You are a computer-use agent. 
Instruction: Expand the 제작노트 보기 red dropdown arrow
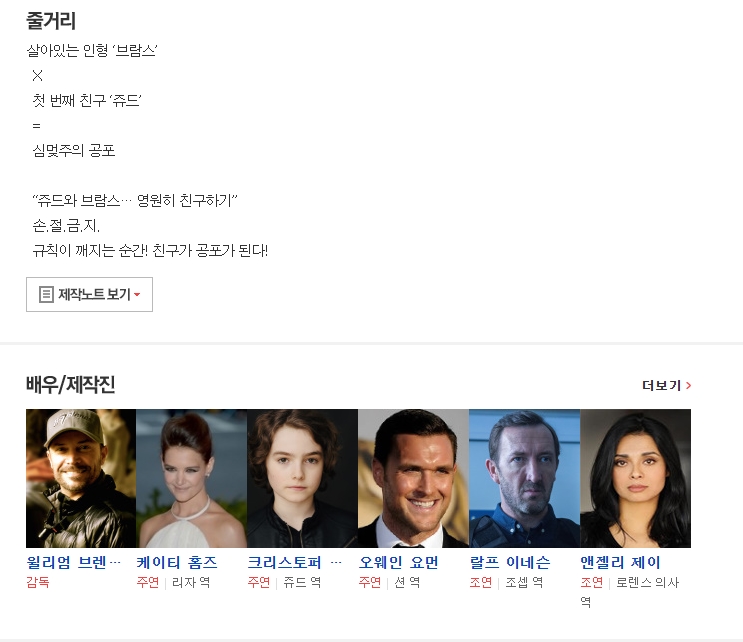(137, 295)
